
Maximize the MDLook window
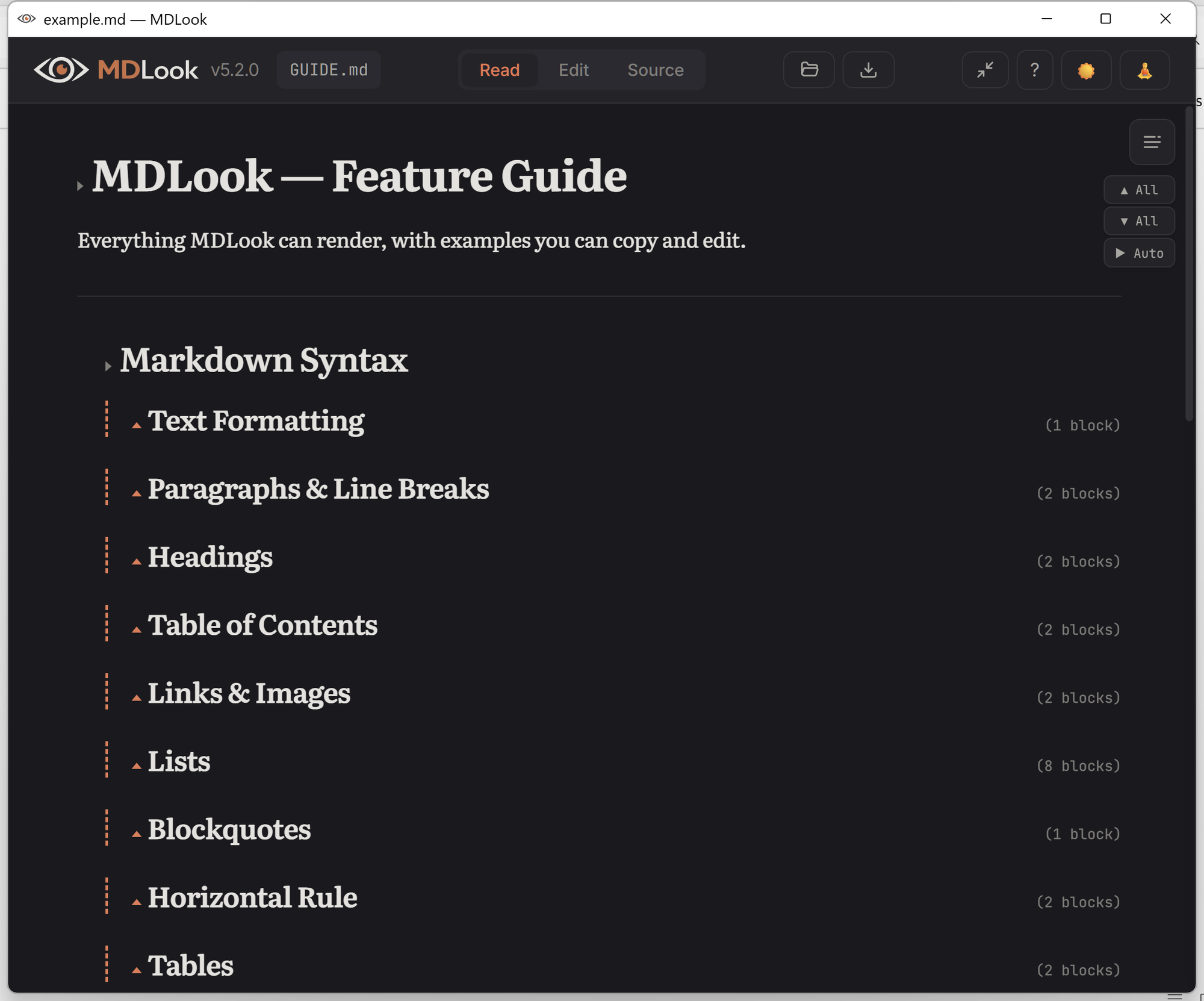pyautogui.click(x=1105, y=19)
